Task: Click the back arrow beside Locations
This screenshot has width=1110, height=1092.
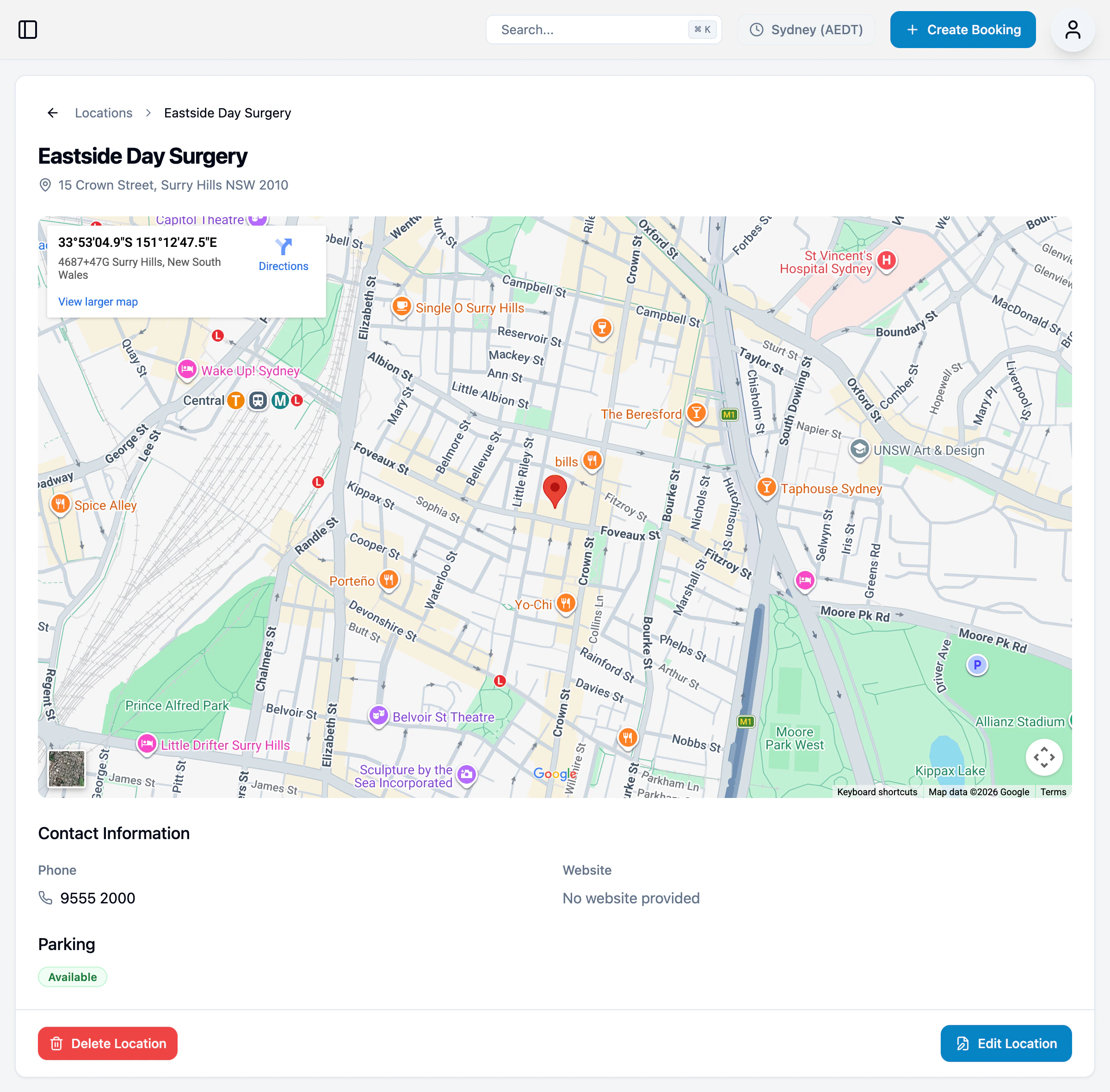Action: tap(53, 113)
